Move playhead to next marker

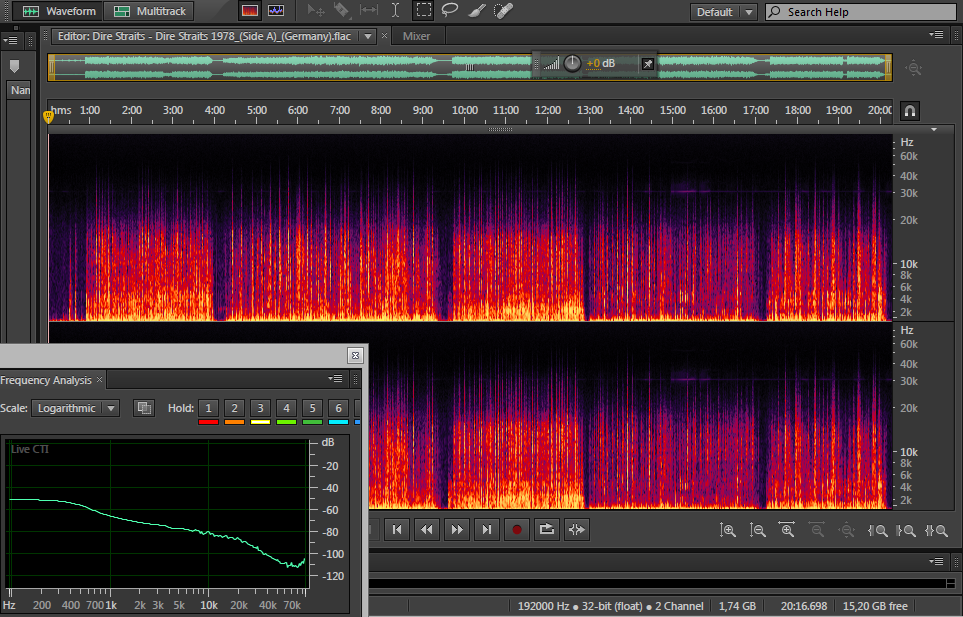point(487,529)
